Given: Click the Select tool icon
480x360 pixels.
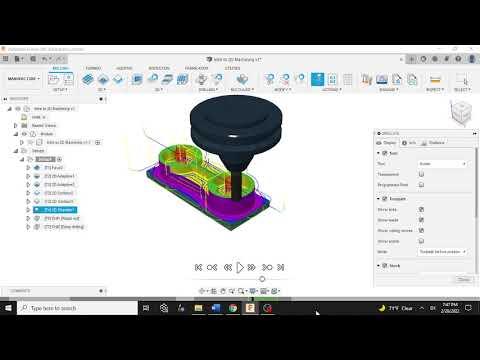Looking at the screenshot, I should click(462, 79).
